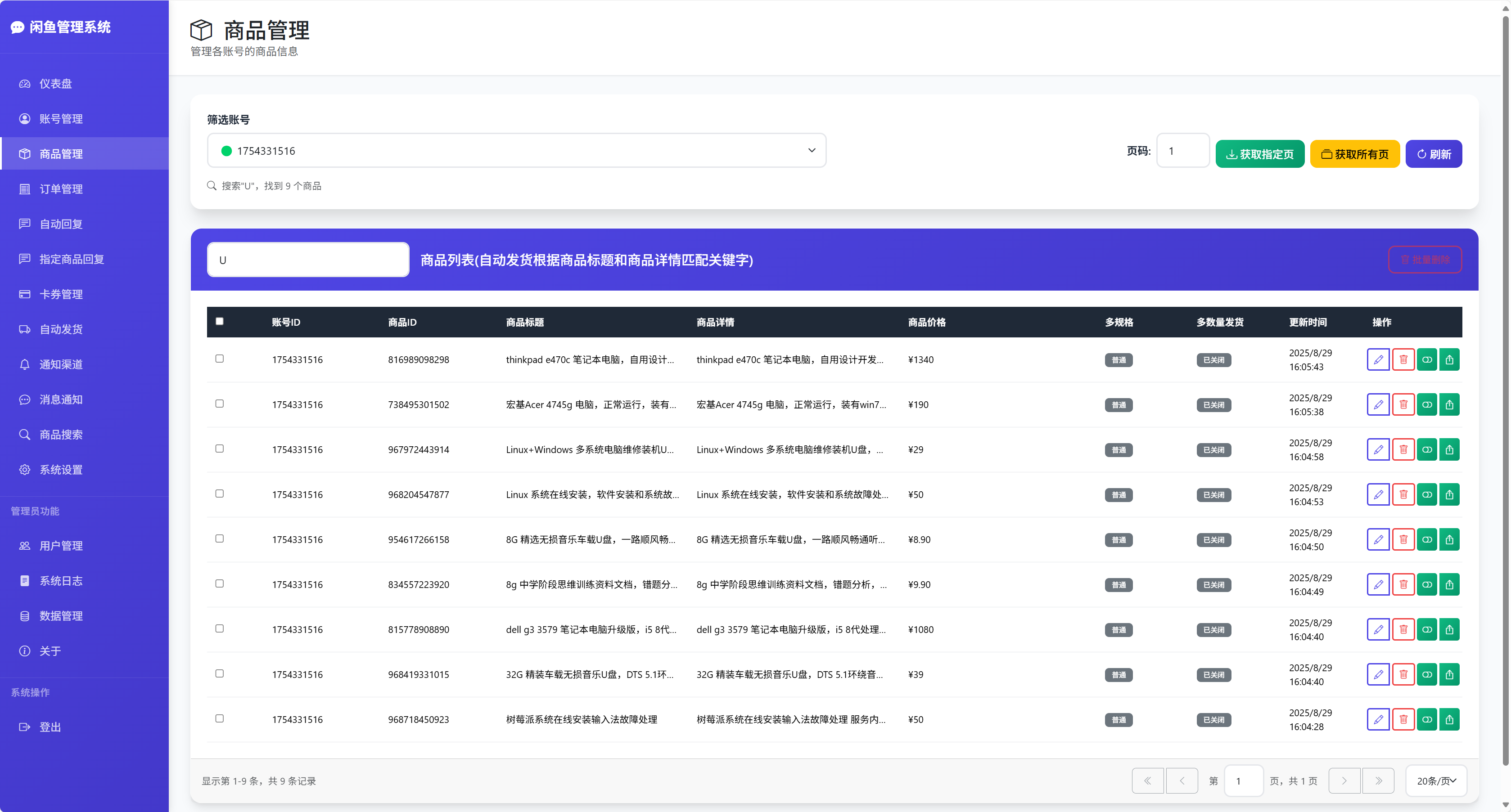Open the 系统设置 menu item
The height and width of the screenshot is (812, 1511).
(61, 469)
